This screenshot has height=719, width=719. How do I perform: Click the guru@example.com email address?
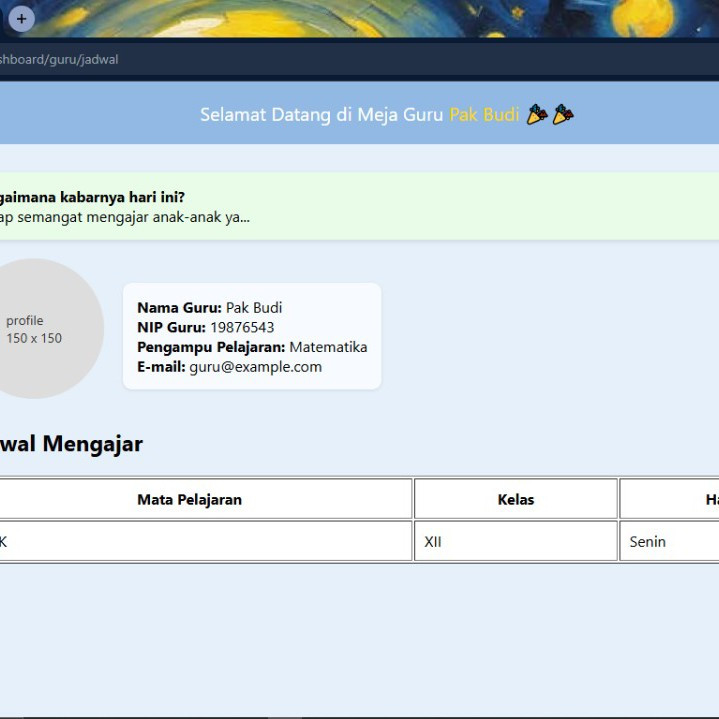click(x=255, y=367)
